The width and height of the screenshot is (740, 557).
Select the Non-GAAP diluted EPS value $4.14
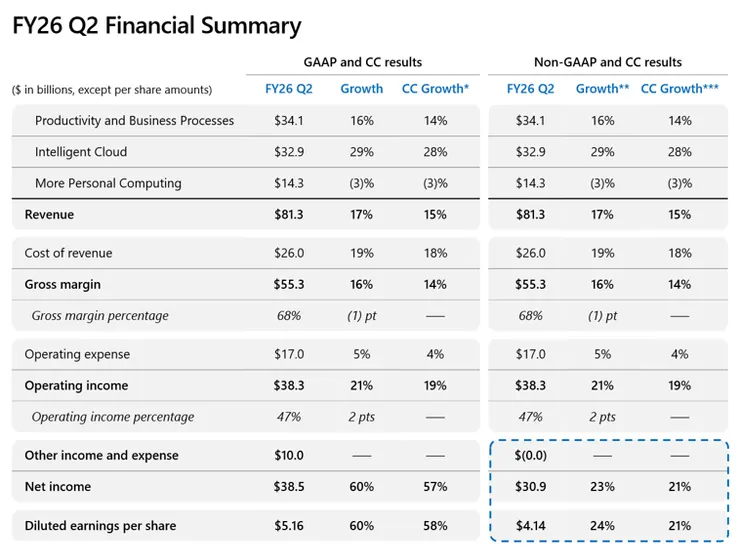pos(530,526)
